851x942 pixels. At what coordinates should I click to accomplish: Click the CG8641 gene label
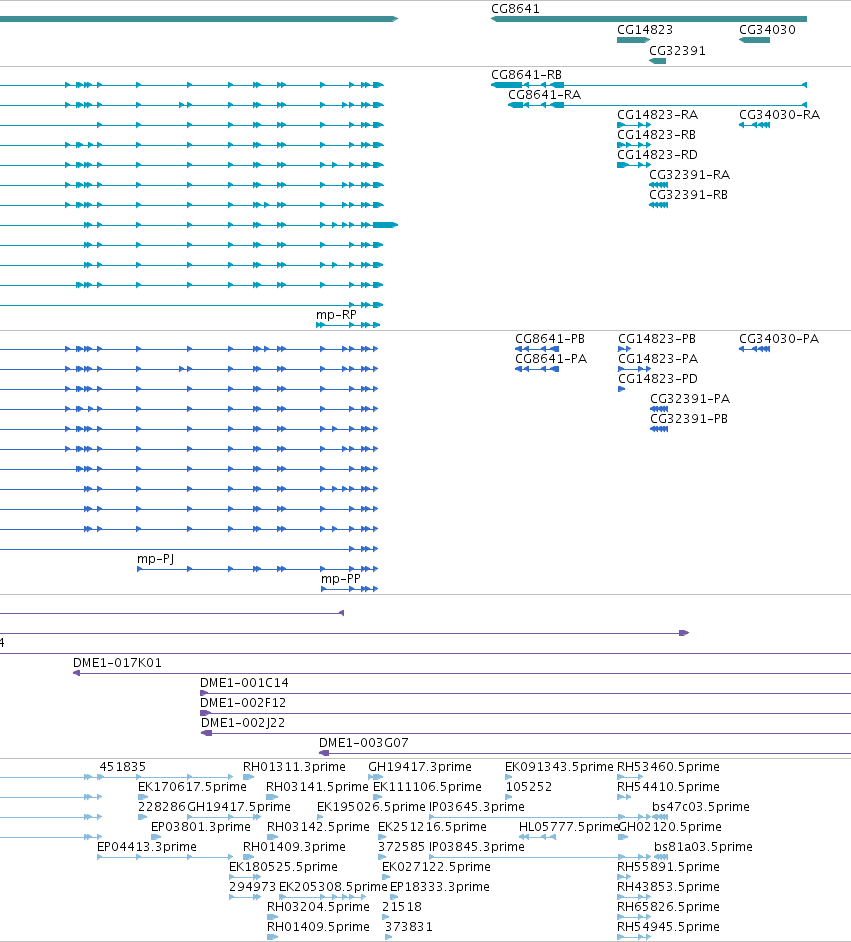point(515,9)
